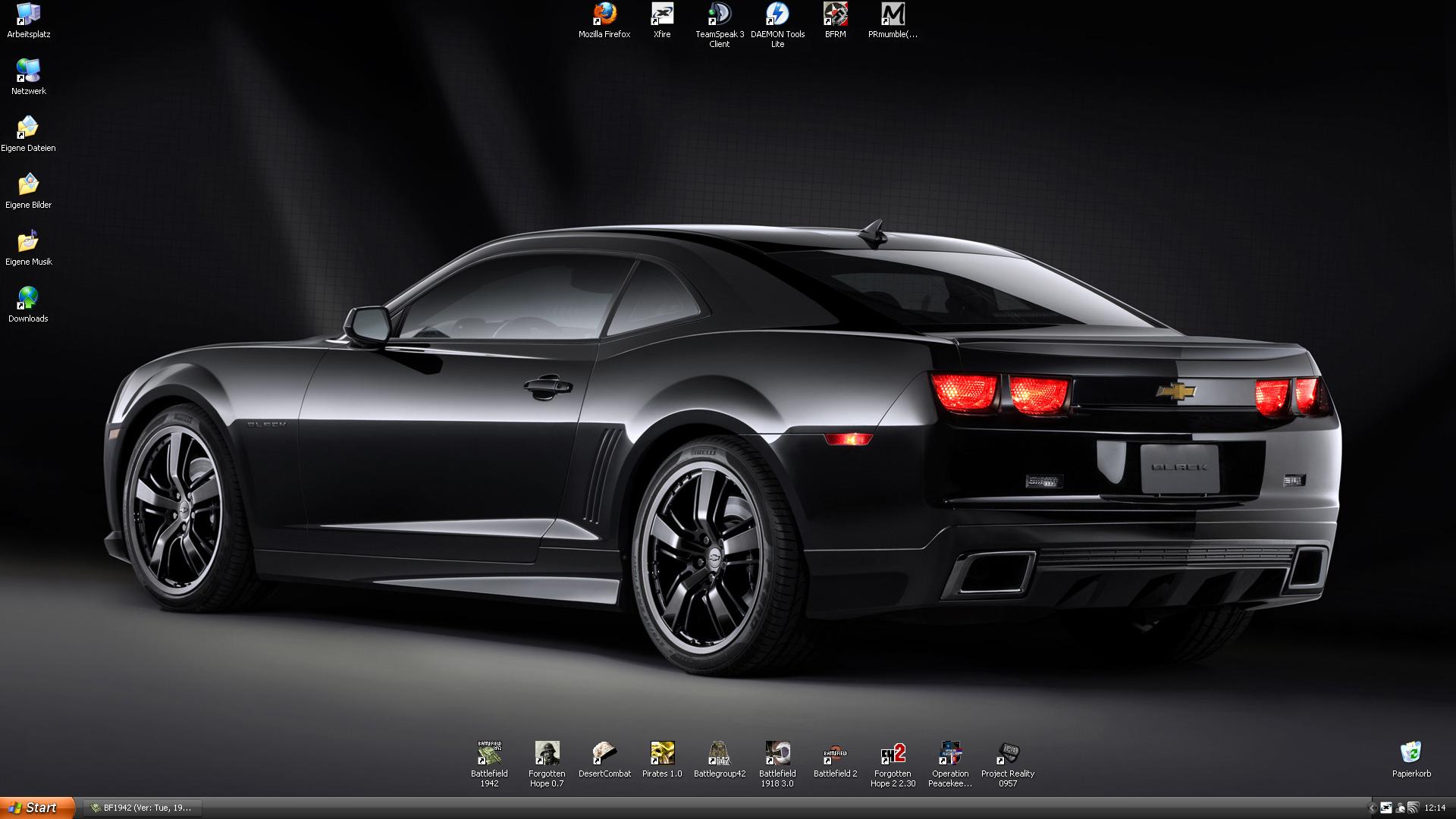Launch the Battlefield 2 shortcut
This screenshot has height=819, width=1456.
click(x=835, y=760)
